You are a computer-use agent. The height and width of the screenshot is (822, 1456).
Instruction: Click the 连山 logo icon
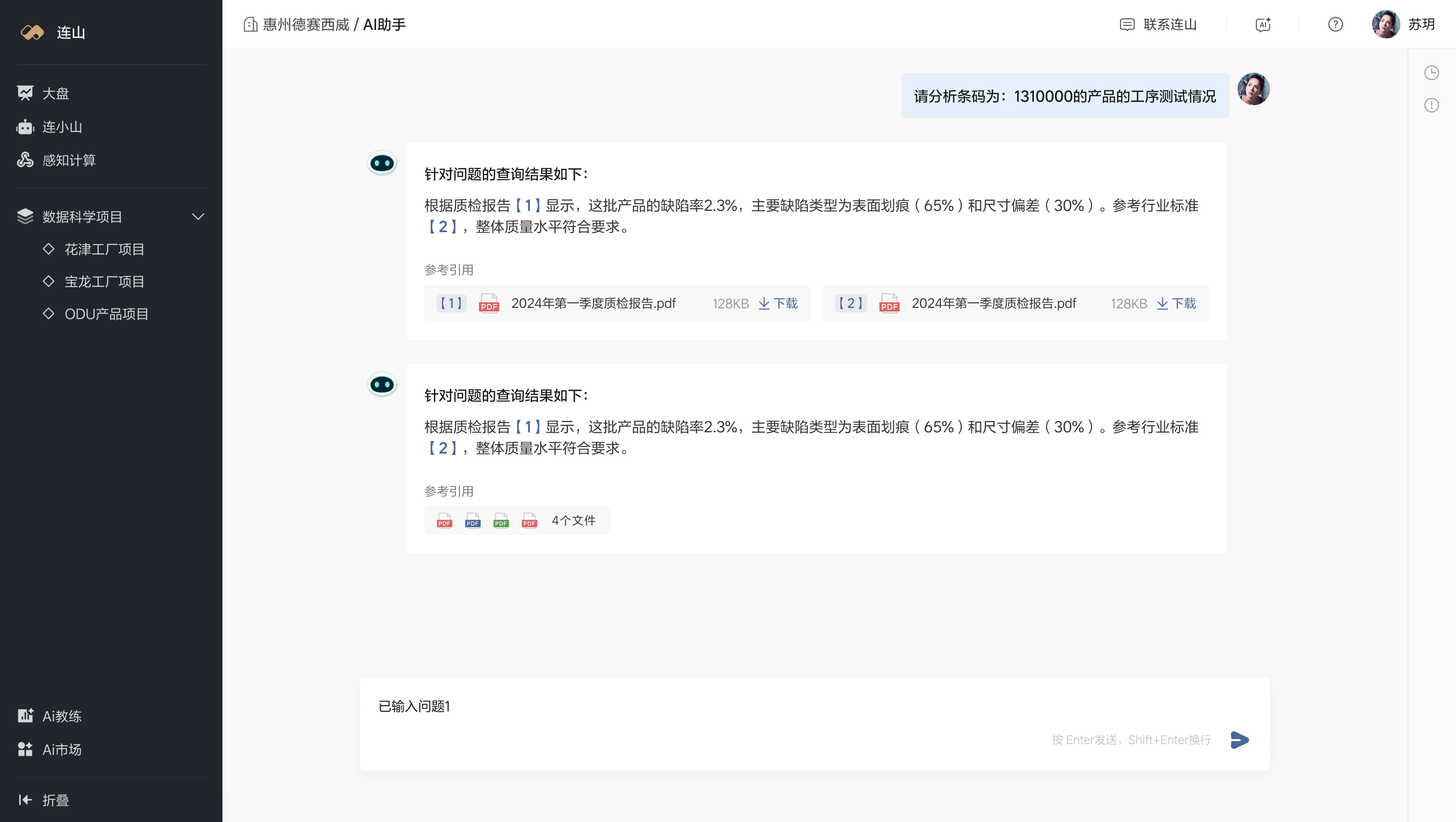[32, 32]
